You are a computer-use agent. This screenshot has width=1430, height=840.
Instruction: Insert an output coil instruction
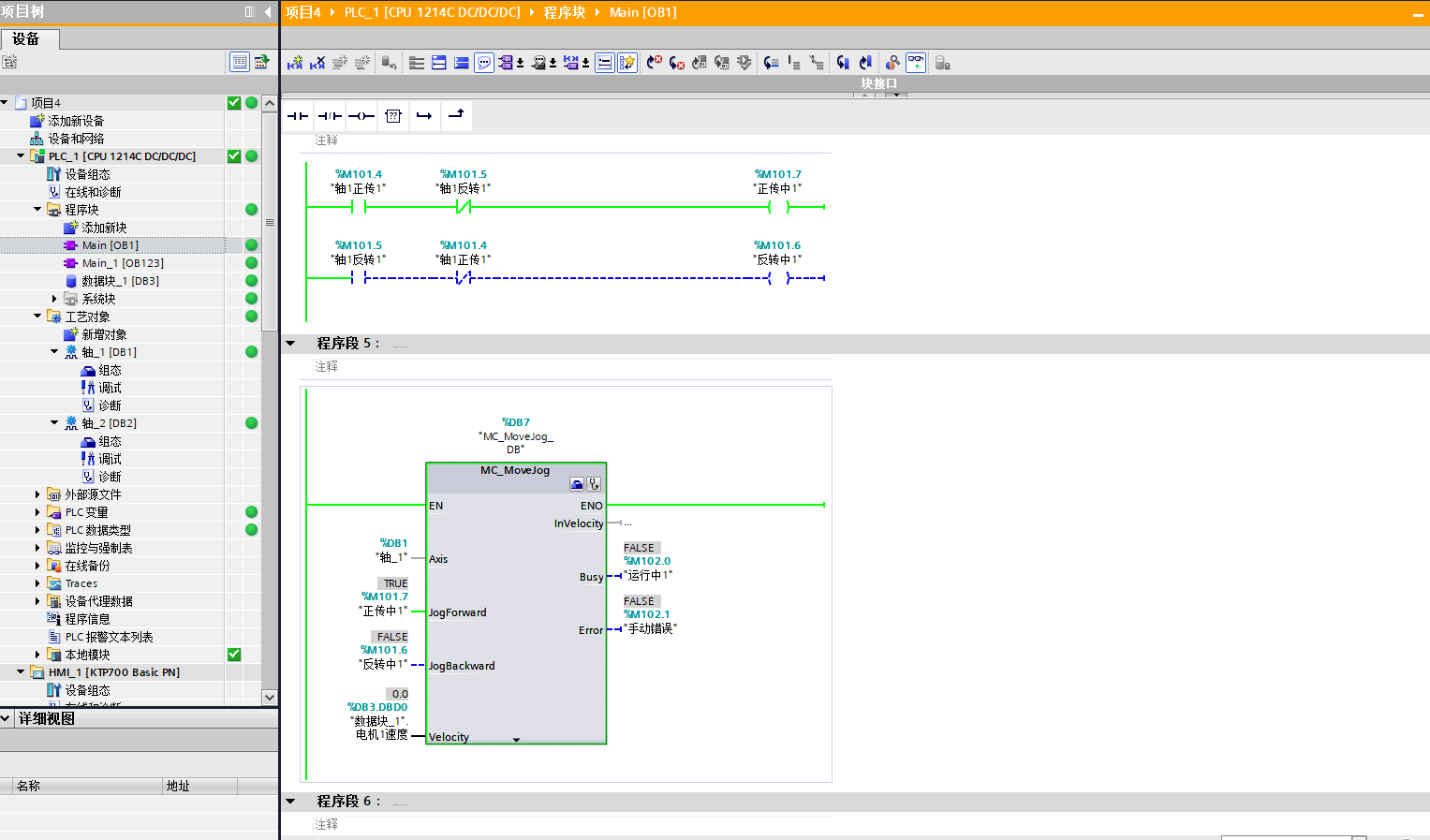tap(361, 116)
